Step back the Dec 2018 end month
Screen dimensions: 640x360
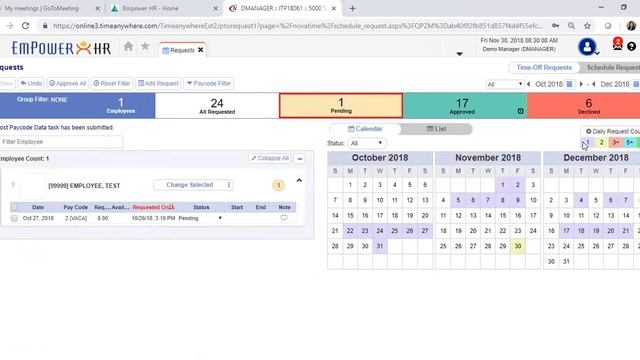coord(594,84)
